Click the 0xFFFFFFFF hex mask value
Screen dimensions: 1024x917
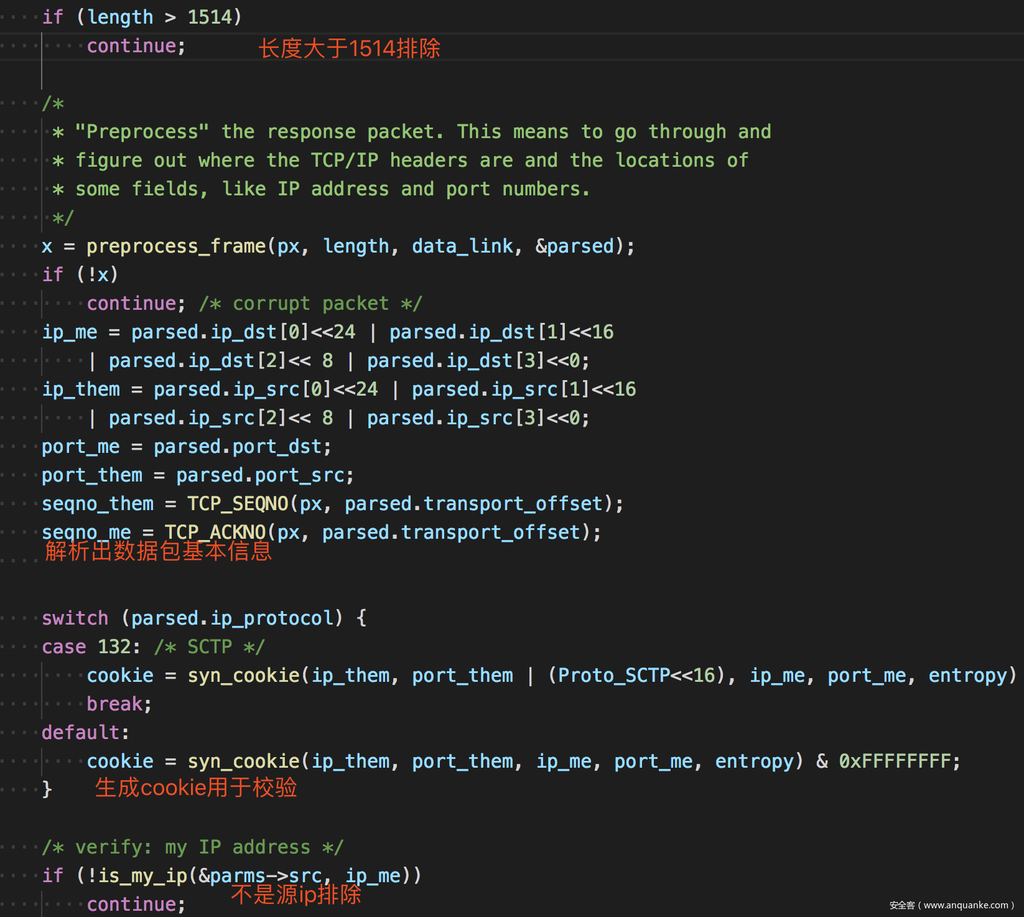click(x=894, y=762)
